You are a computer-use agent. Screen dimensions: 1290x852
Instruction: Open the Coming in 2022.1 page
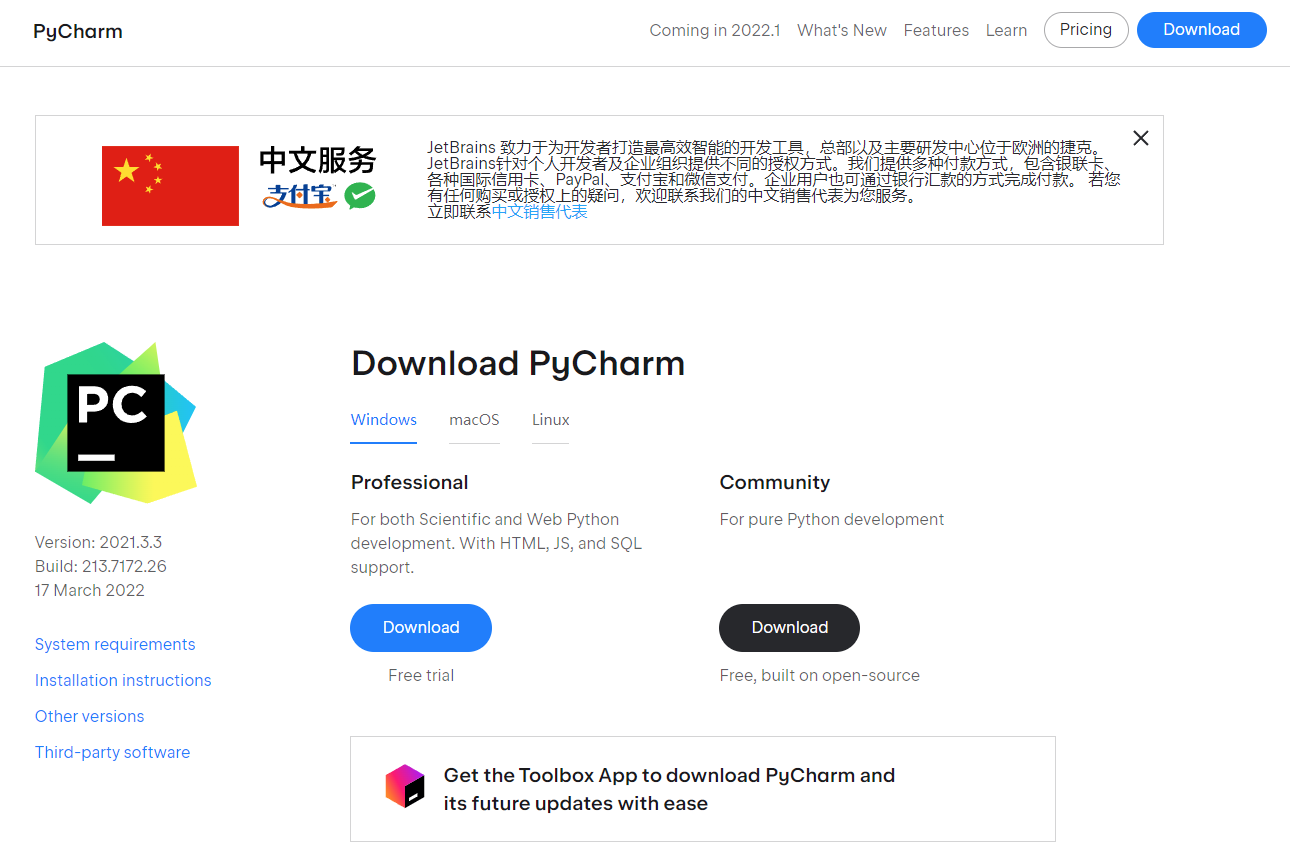pyautogui.click(x=715, y=30)
